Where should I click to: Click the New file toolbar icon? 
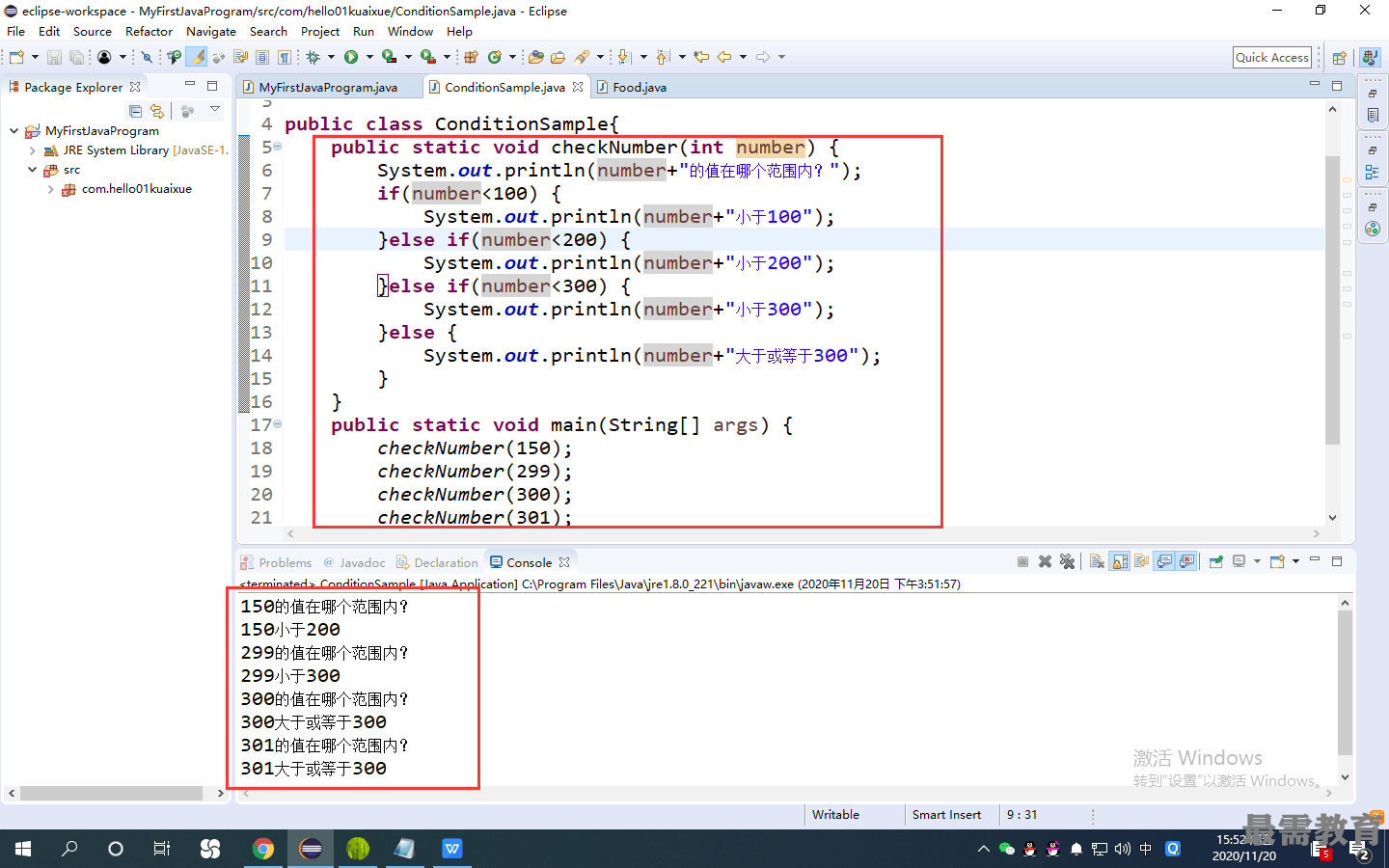[16, 57]
